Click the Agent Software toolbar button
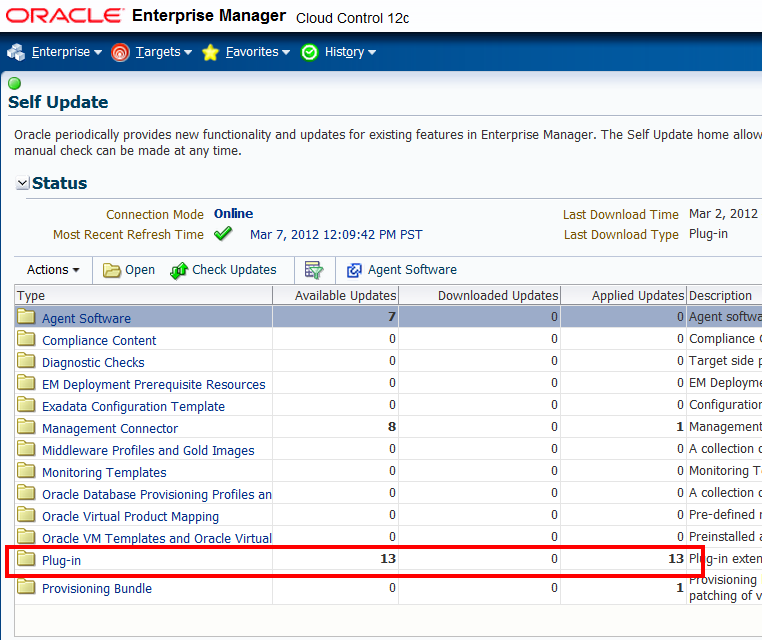This screenshot has height=640, width=762. (402, 270)
